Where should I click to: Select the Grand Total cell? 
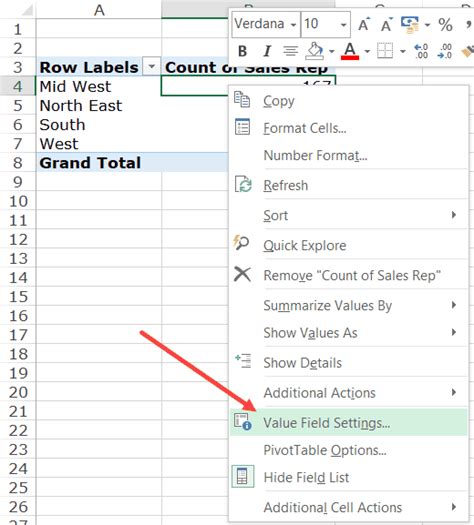[99, 163]
